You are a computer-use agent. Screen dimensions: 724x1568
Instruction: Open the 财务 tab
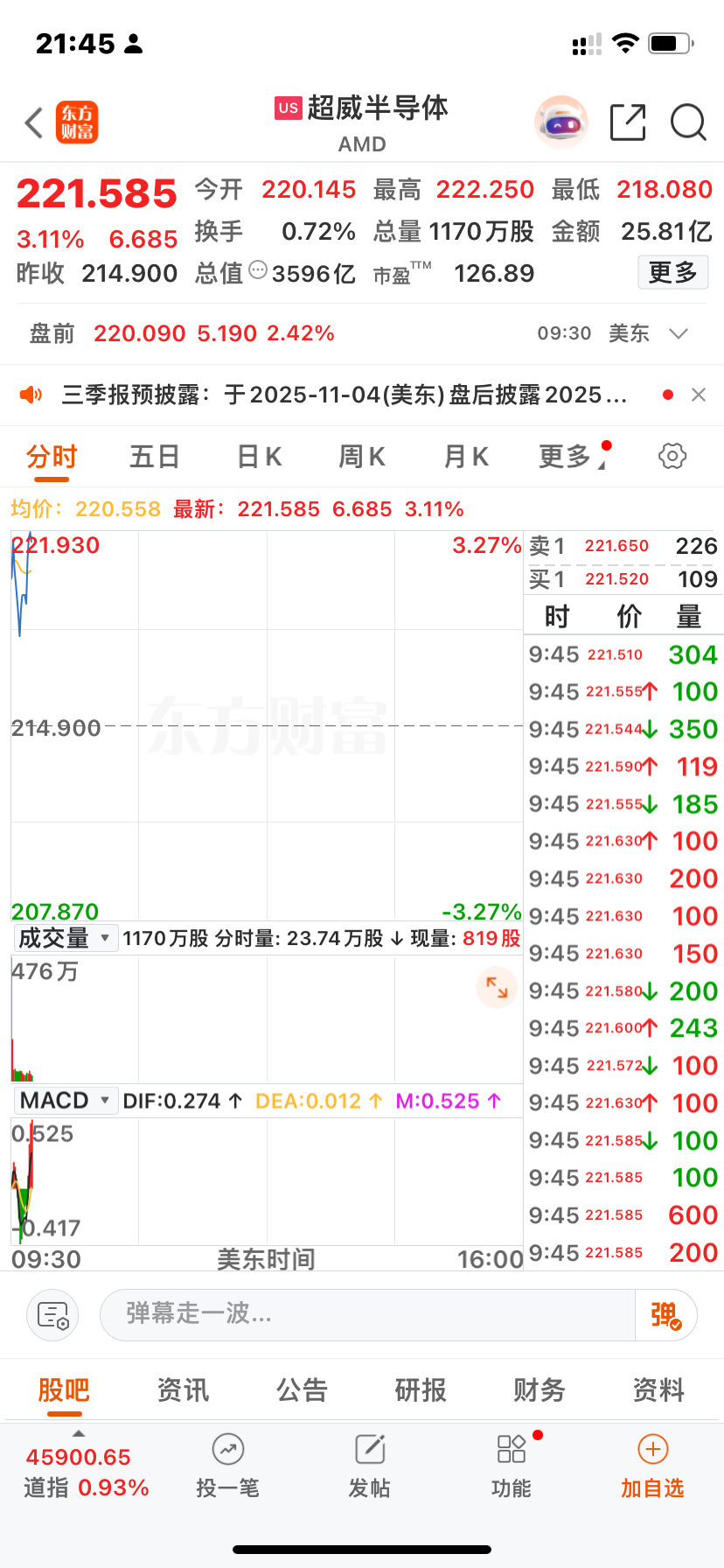click(x=540, y=1389)
